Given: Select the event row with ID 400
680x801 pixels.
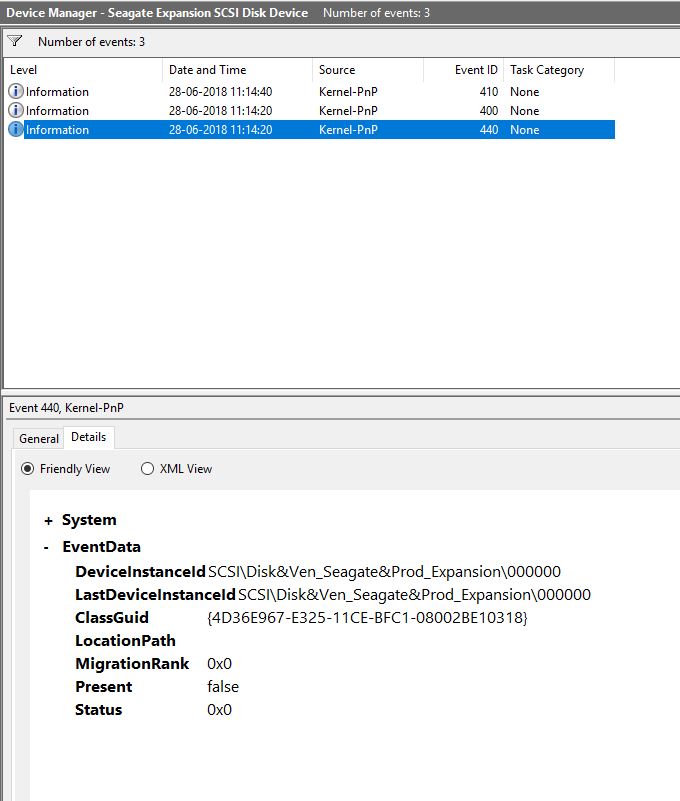Looking at the screenshot, I should pos(310,110).
